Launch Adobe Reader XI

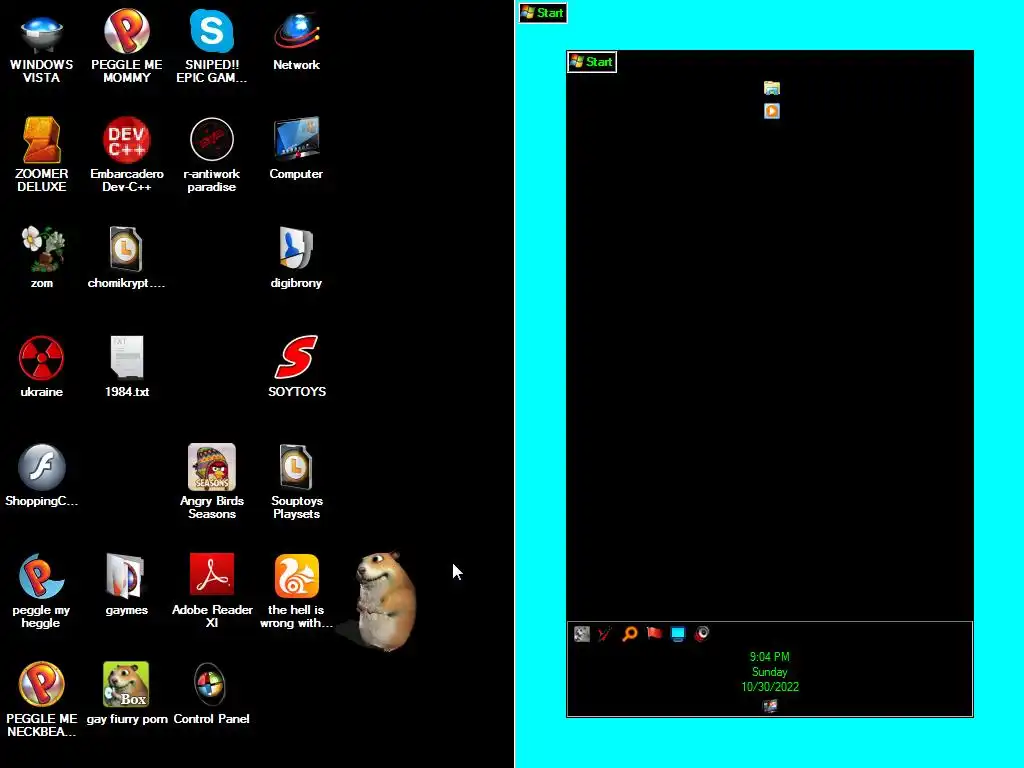(x=212, y=591)
